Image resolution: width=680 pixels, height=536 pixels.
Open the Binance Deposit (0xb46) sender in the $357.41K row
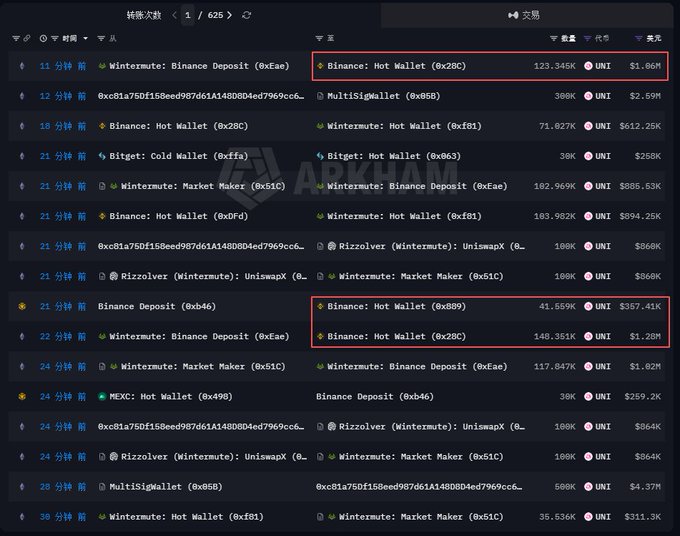coord(157,306)
